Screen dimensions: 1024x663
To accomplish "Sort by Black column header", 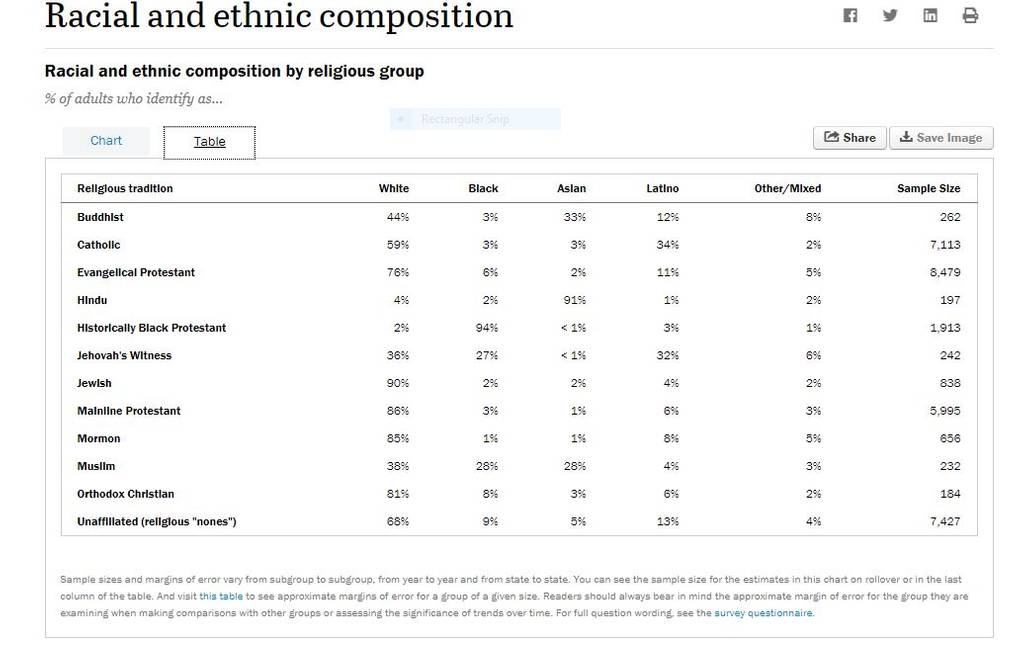I will point(483,189).
